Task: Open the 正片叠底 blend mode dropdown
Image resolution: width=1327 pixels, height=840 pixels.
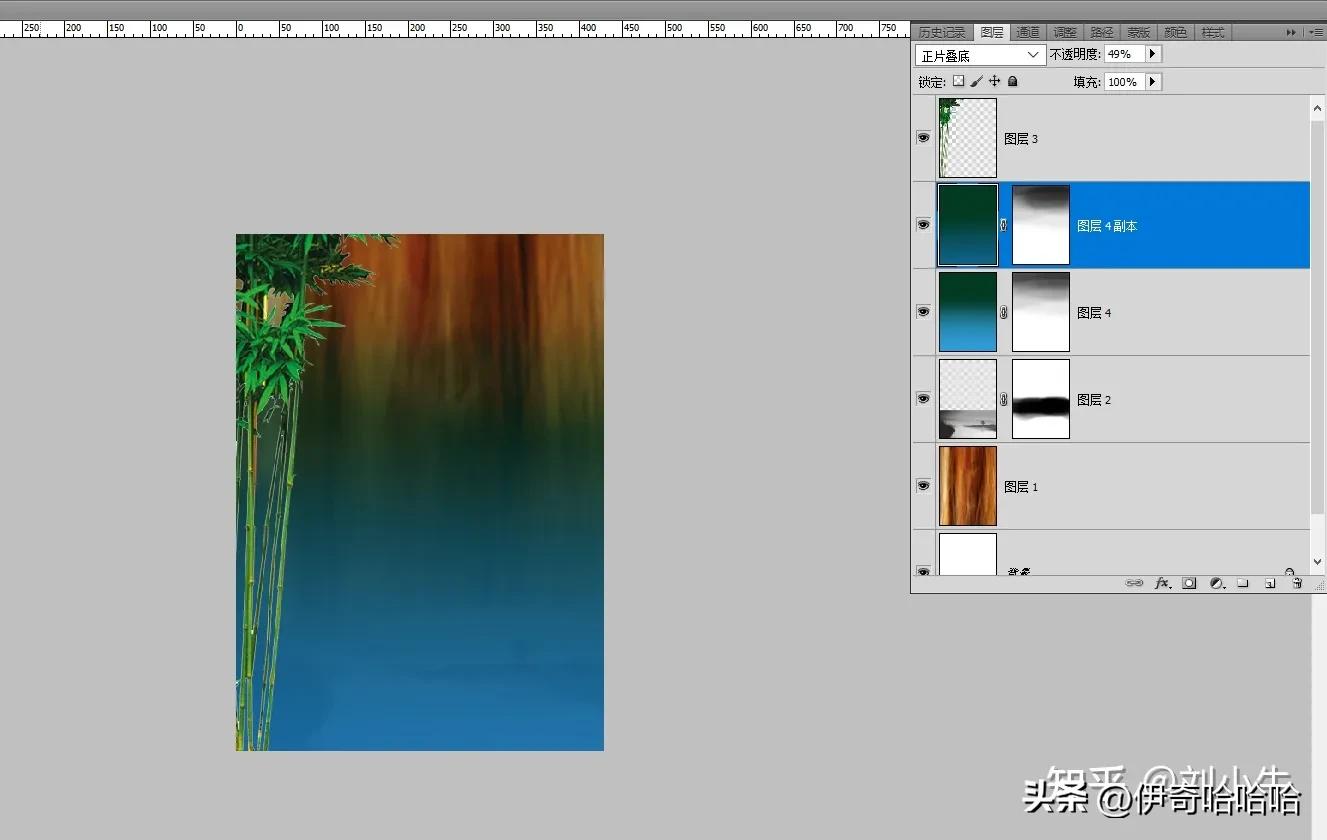Action: [x=980, y=55]
